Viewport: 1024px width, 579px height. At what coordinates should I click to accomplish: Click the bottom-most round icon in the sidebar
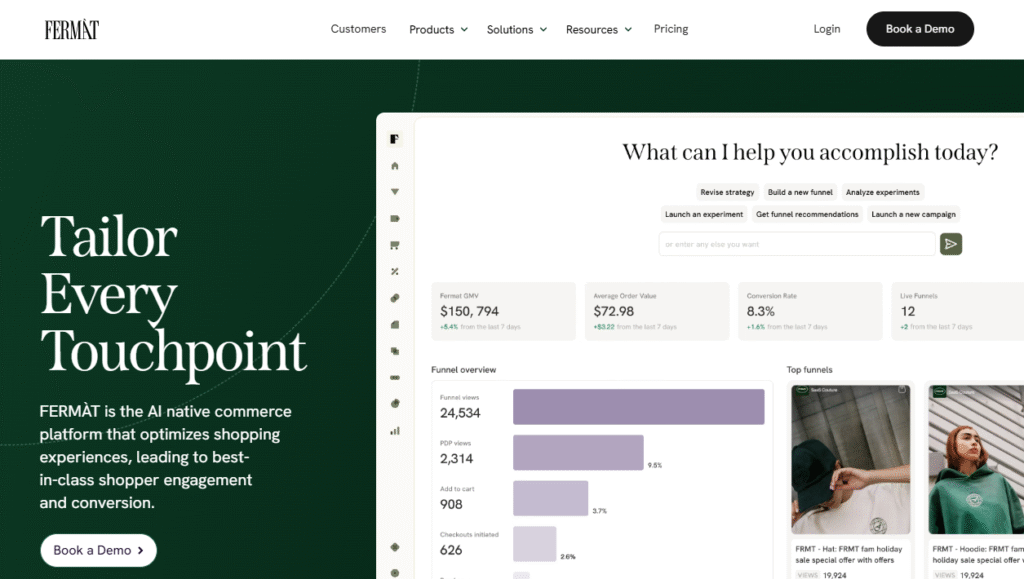pyautogui.click(x=394, y=573)
